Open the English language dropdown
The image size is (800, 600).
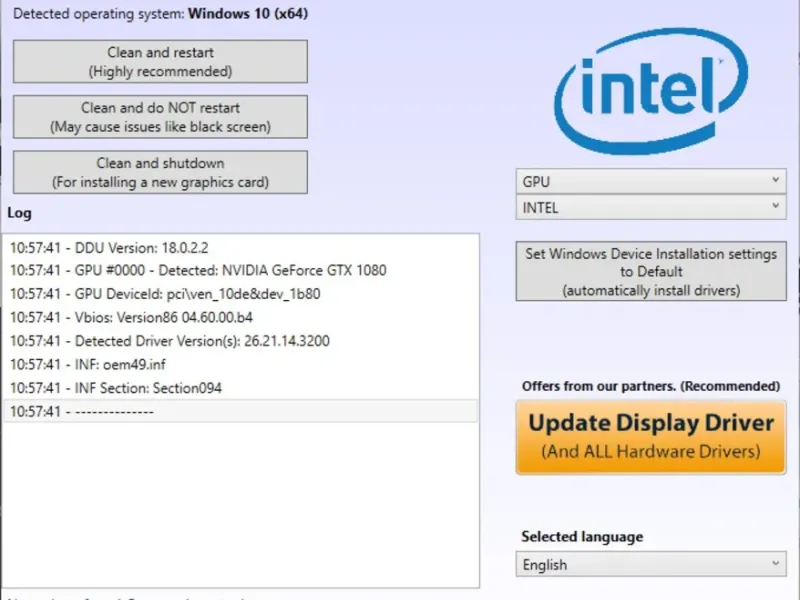650,564
